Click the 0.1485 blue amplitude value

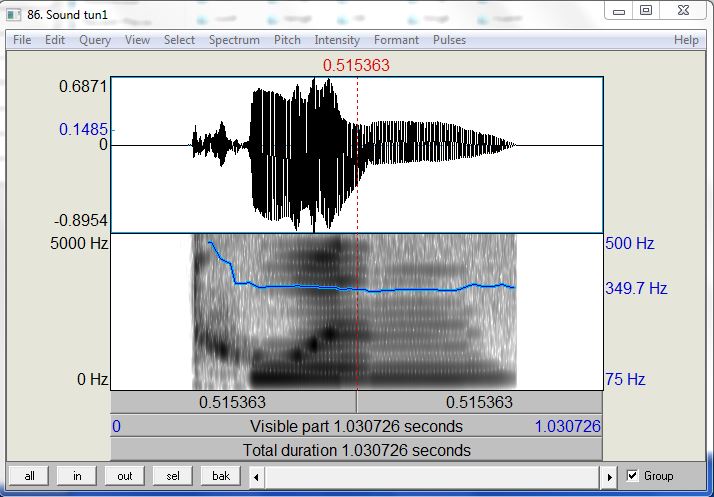(x=83, y=129)
